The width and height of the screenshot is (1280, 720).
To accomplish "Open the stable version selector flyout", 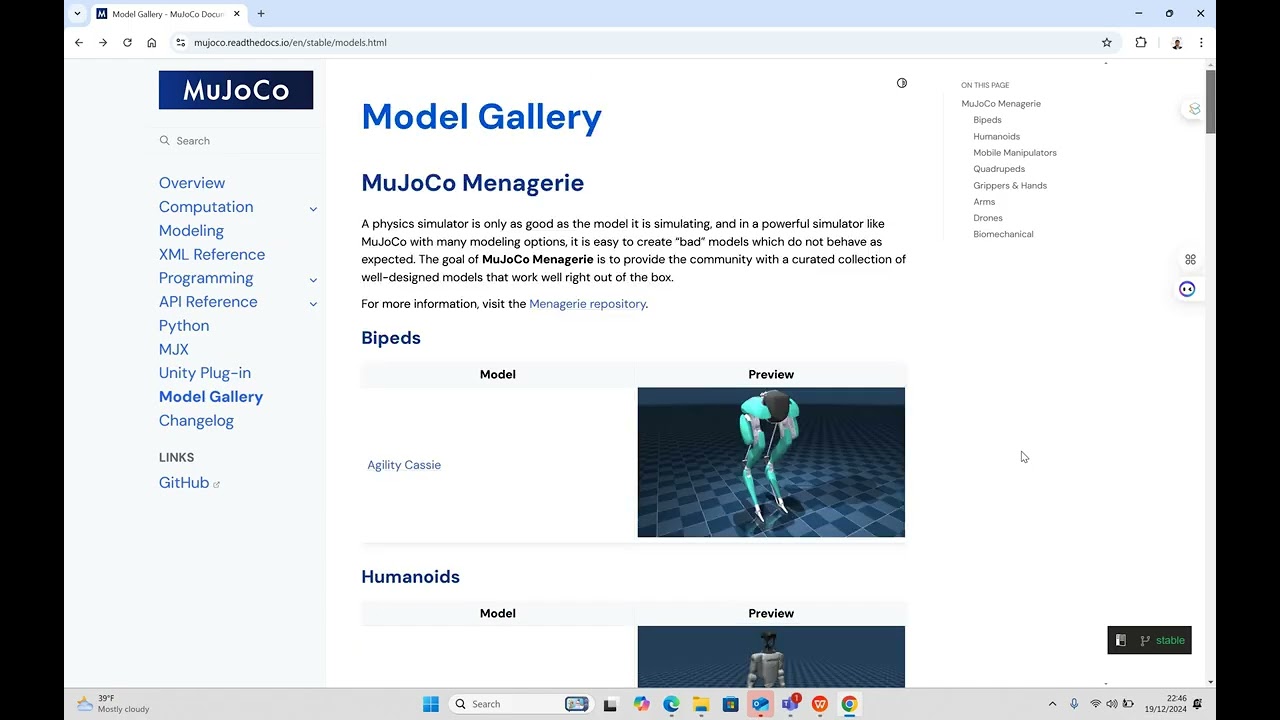I will pos(1149,640).
